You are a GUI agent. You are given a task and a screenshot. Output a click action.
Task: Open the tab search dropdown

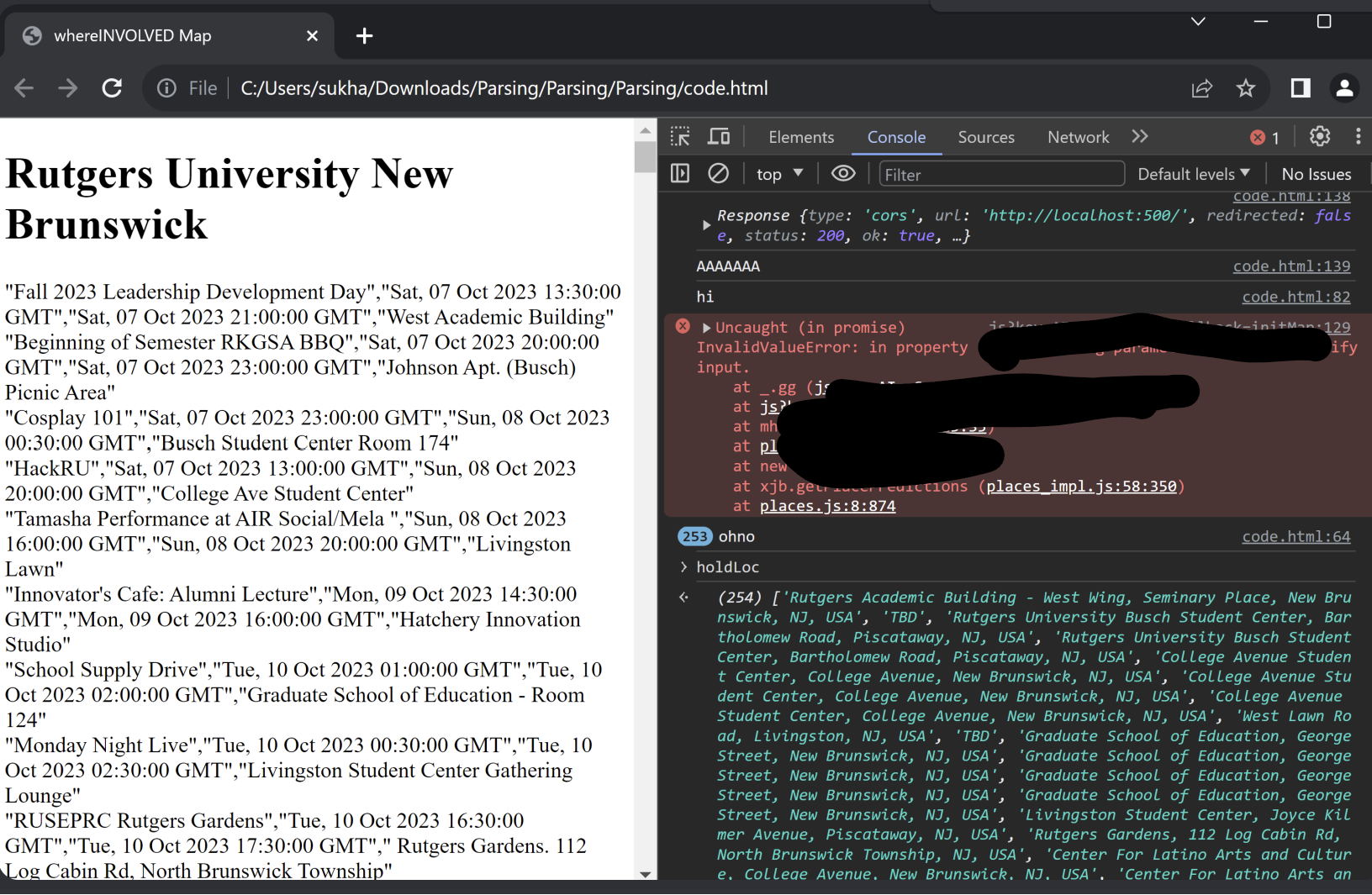coord(1198,21)
